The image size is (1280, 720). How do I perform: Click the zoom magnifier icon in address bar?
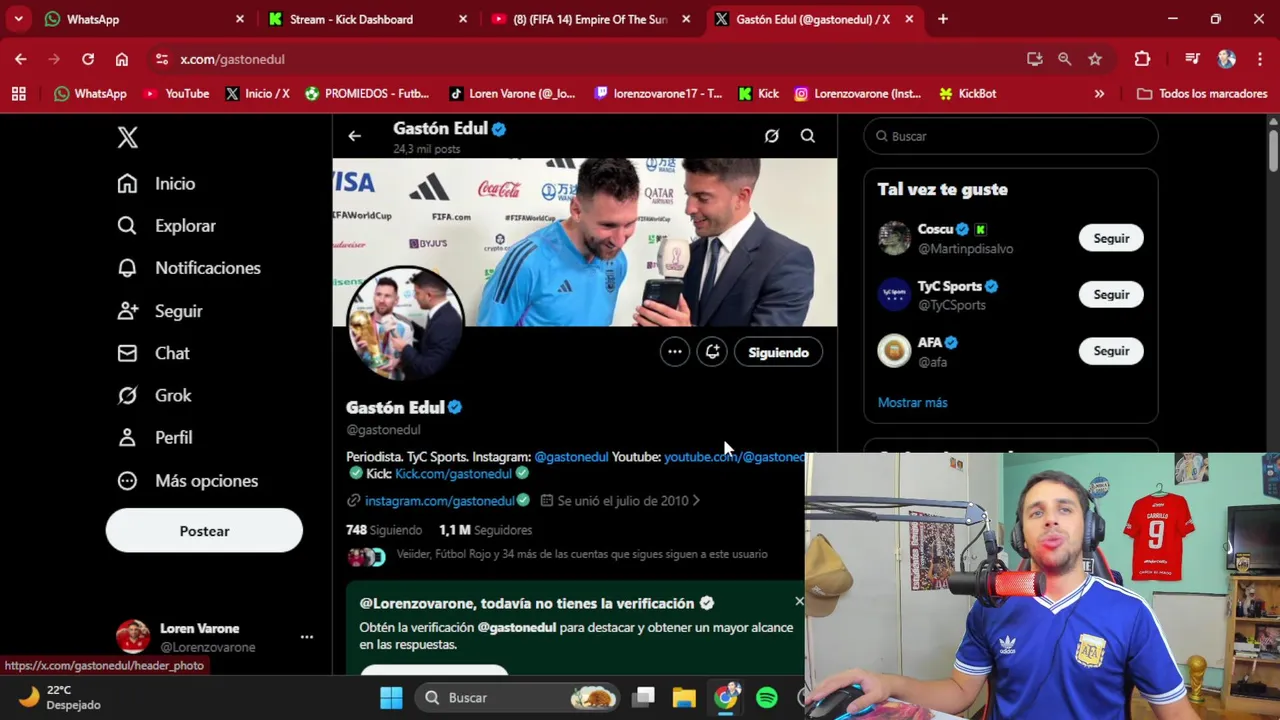pos(1065,59)
